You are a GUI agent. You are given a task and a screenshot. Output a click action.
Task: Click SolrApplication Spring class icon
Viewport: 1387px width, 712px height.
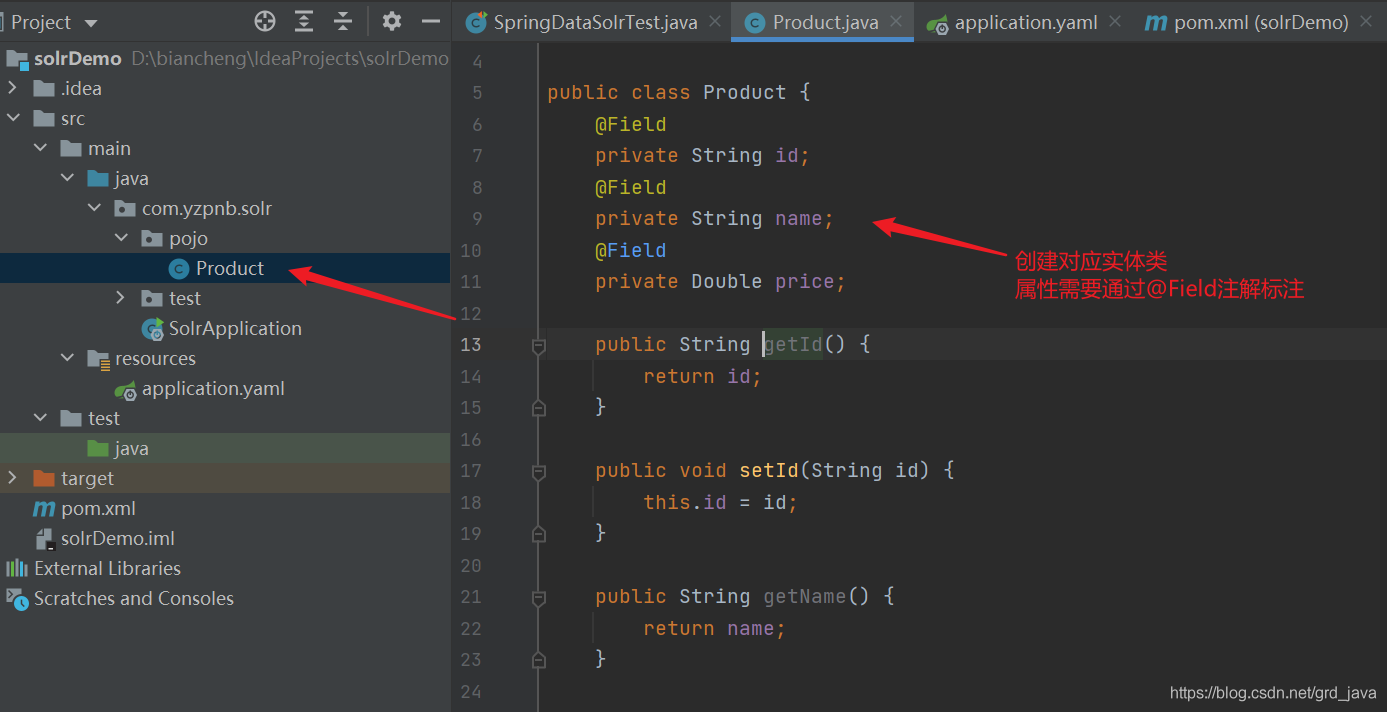pyautogui.click(x=153, y=328)
